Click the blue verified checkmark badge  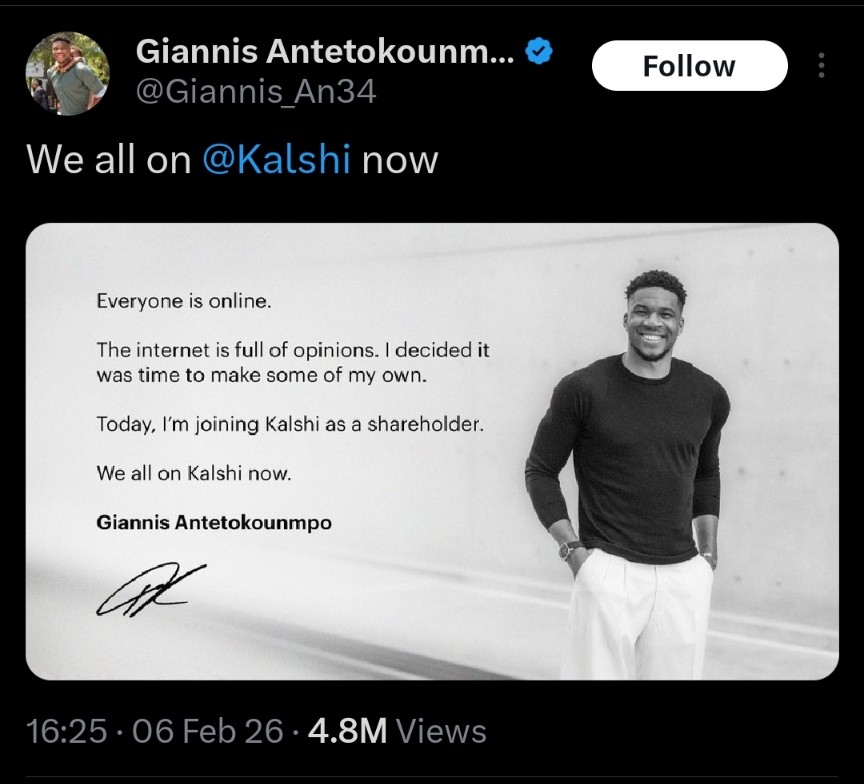tap(540, 52)
